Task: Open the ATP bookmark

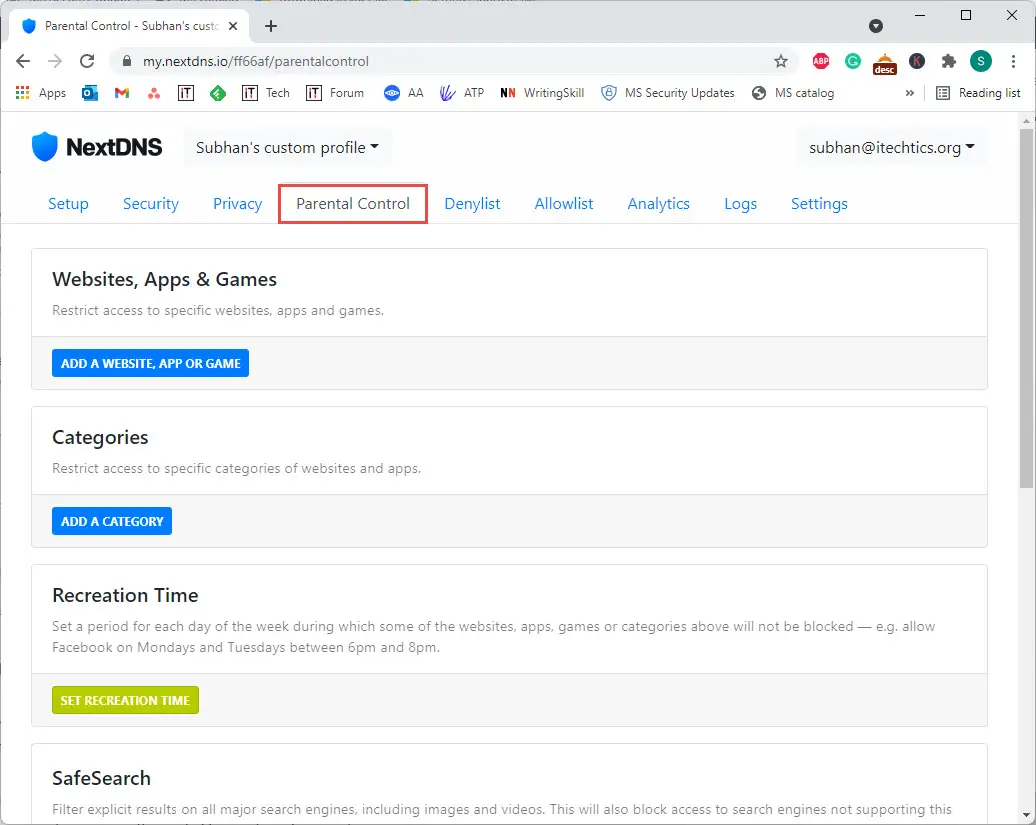Action: point(462,93)
